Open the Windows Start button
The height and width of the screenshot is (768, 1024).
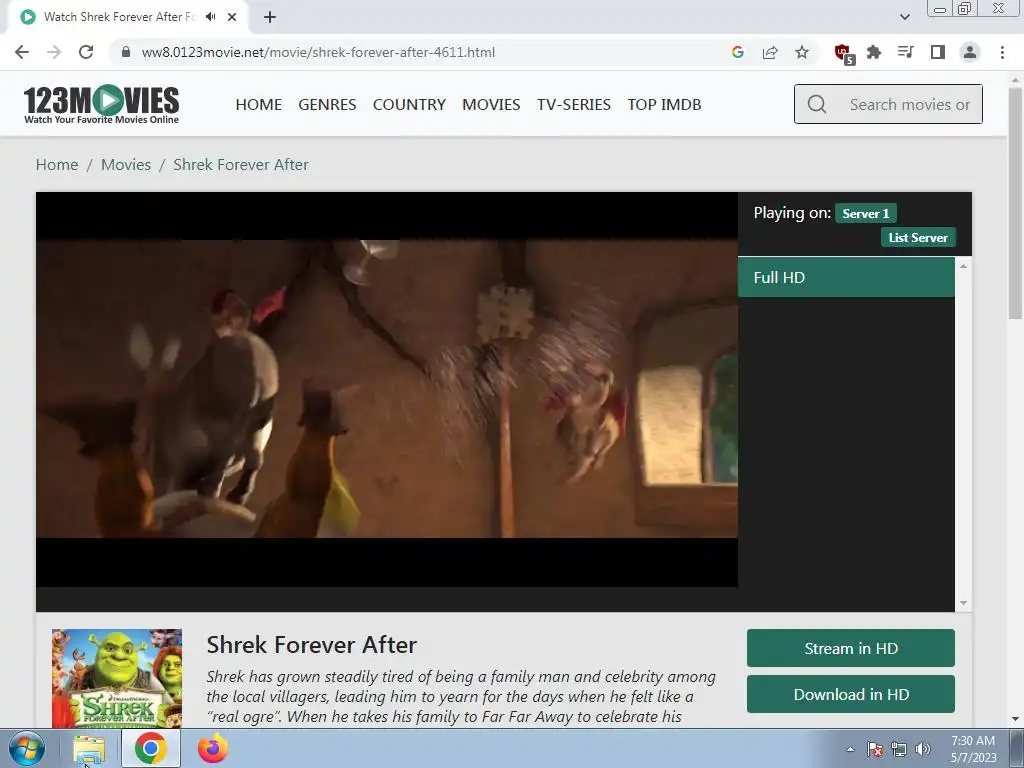coord(26,748)
